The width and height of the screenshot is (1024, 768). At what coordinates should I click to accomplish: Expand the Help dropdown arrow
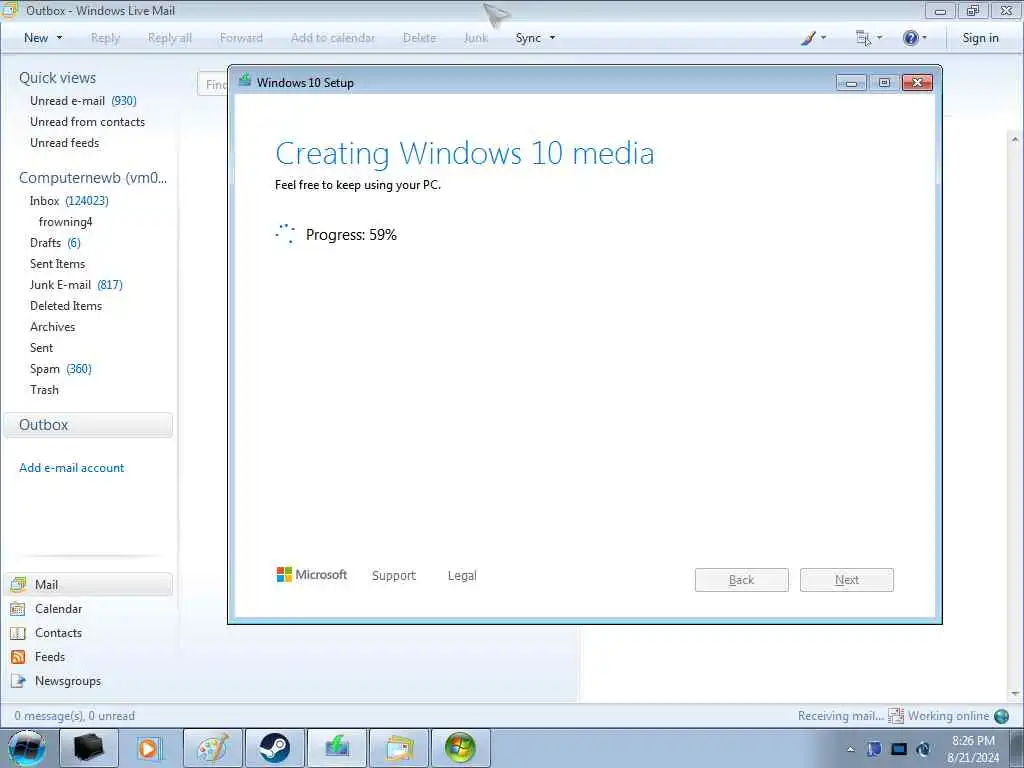(x=924, y=38)
